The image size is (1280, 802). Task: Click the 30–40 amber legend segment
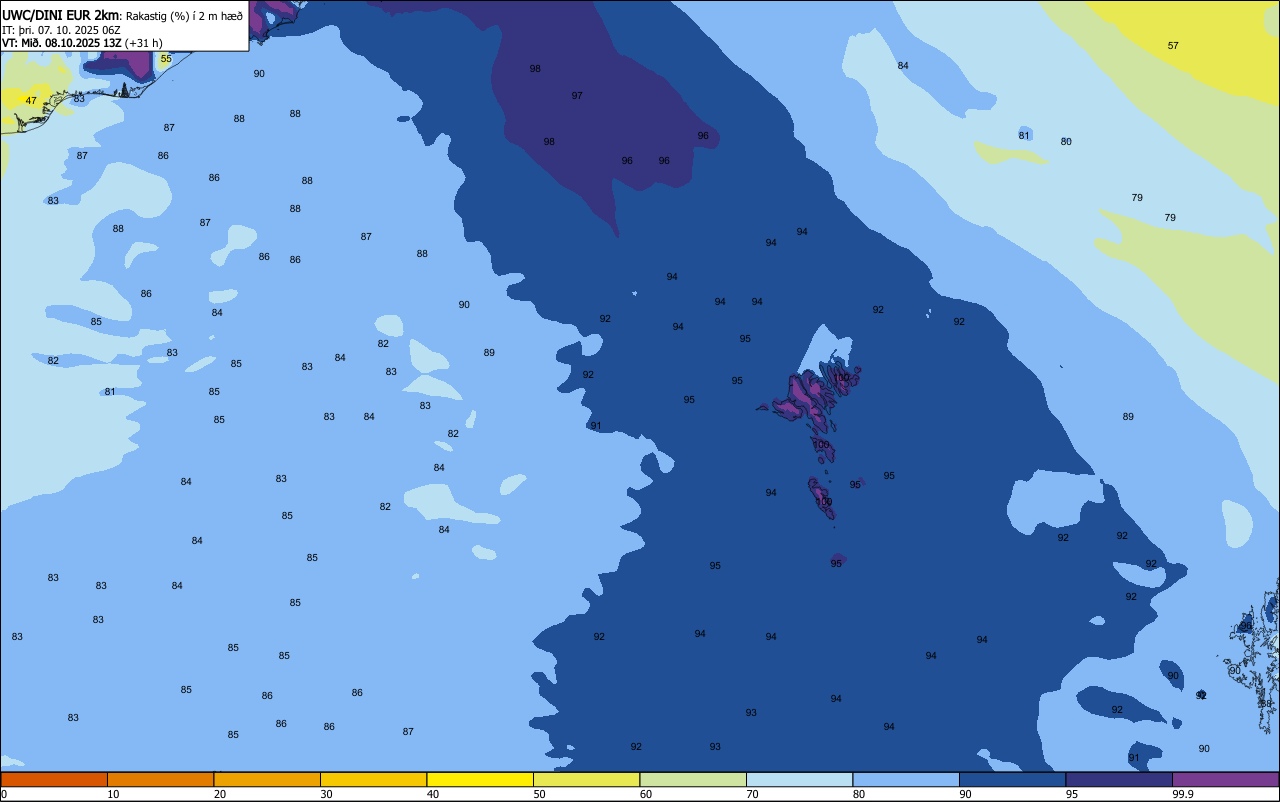tap(373, 779)
